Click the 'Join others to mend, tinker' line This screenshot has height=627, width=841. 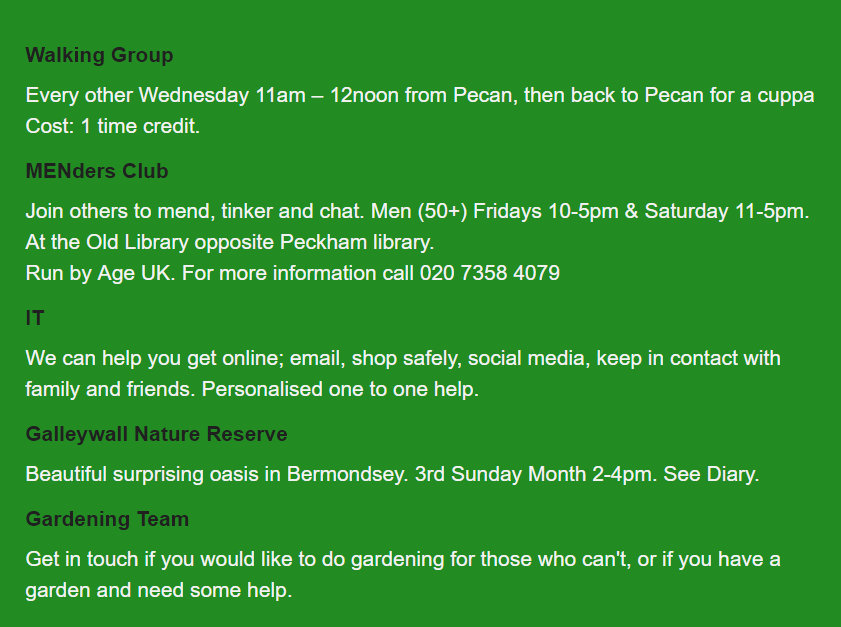point(417,211)
